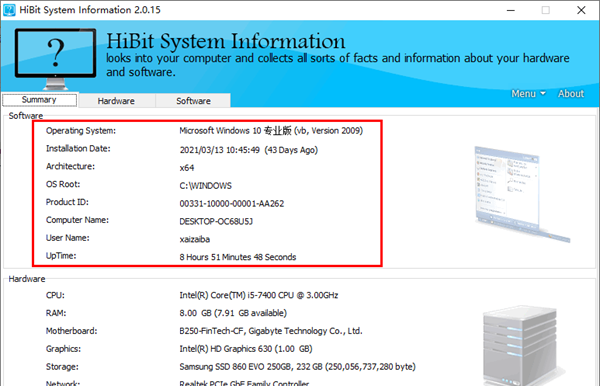Switch to the Software tab
This screenshot has height=386, width=600.
tap(193, 101)
